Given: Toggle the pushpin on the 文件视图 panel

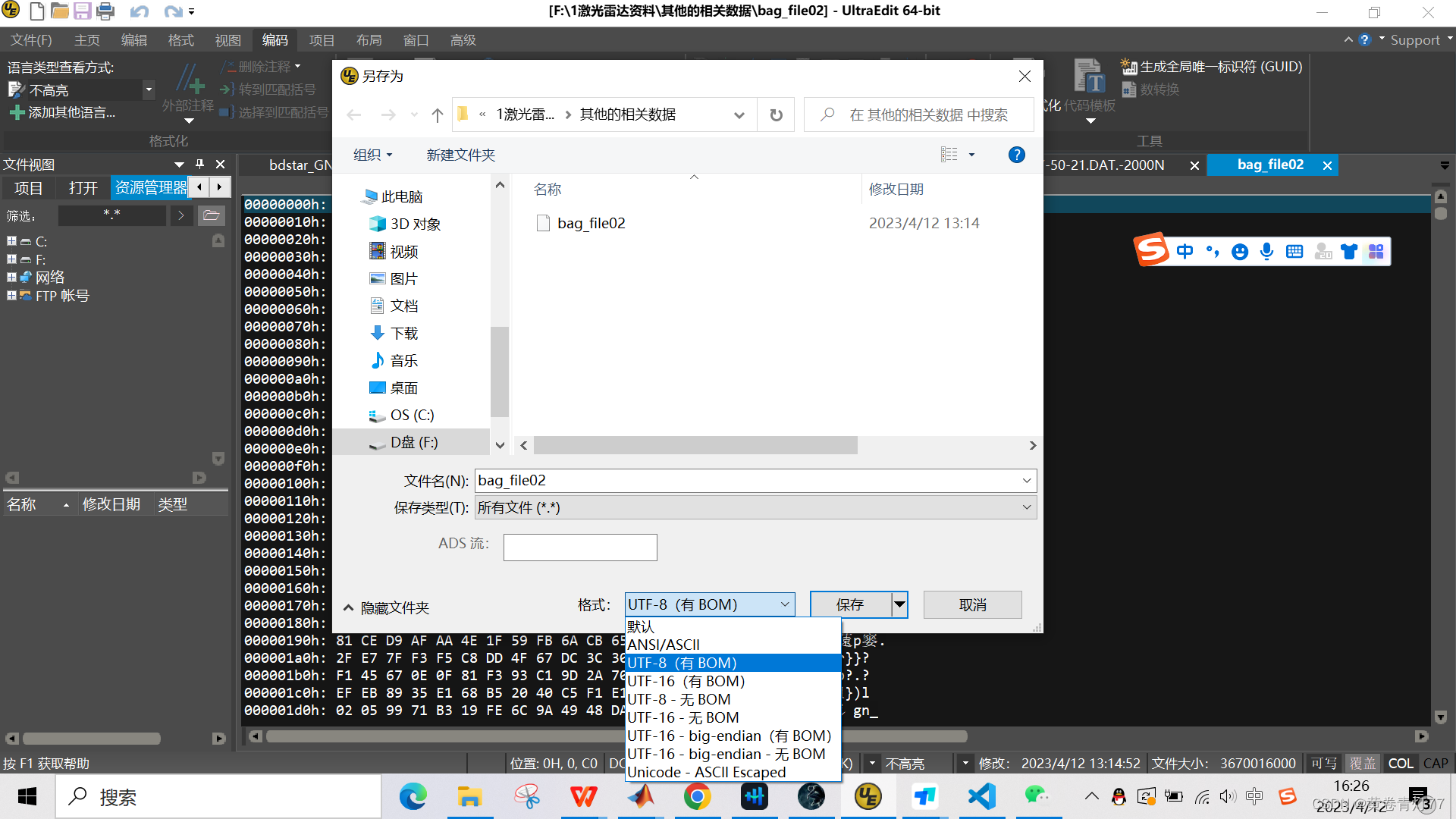Looking at the screenshot, I should pyautogui.click(x=199, y=164).
